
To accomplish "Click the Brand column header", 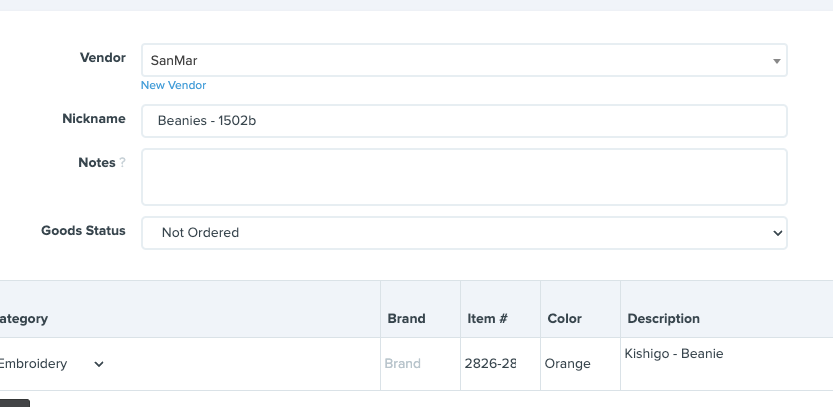I will click(406, 319).
